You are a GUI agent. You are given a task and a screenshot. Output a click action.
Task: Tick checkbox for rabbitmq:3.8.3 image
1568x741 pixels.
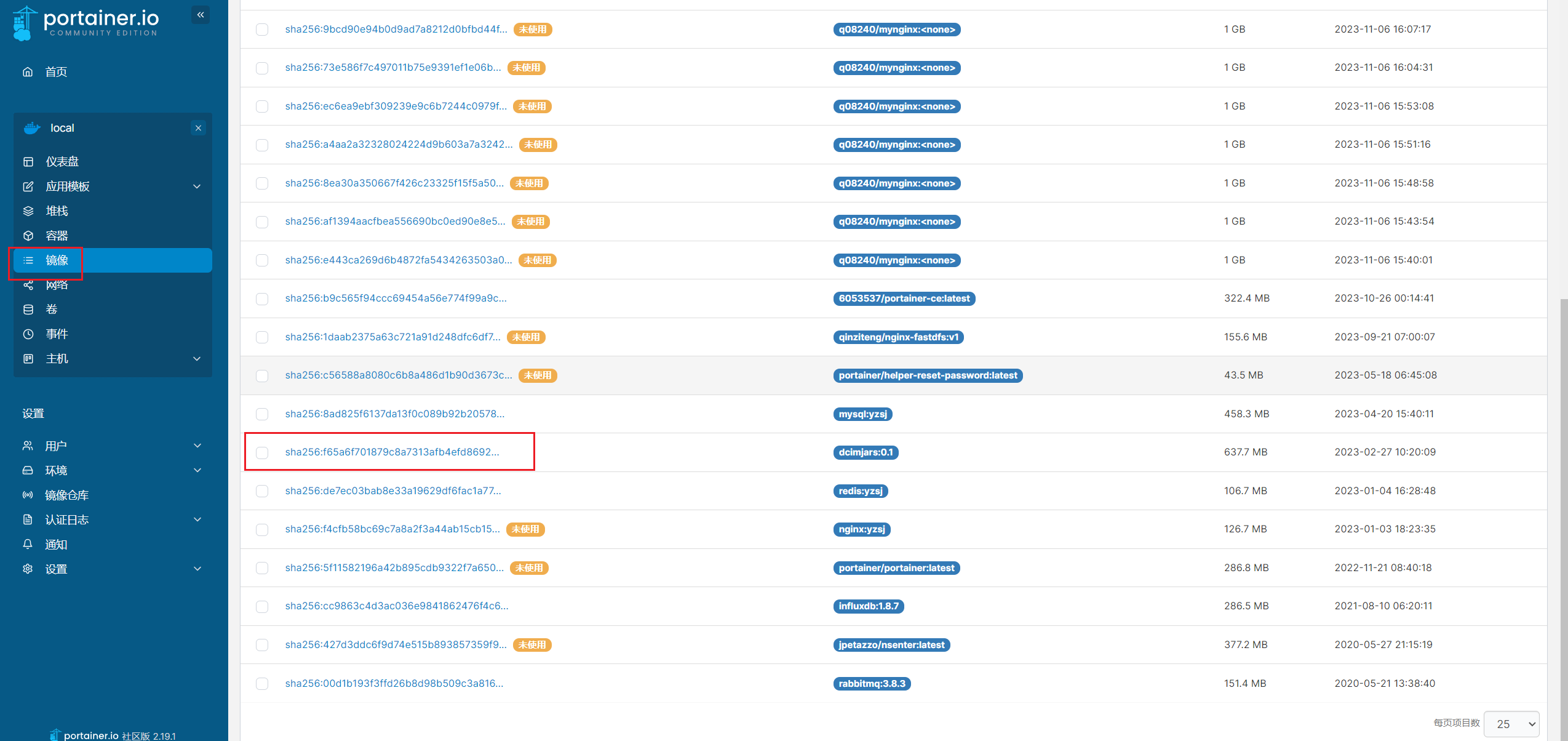point(262,684)
